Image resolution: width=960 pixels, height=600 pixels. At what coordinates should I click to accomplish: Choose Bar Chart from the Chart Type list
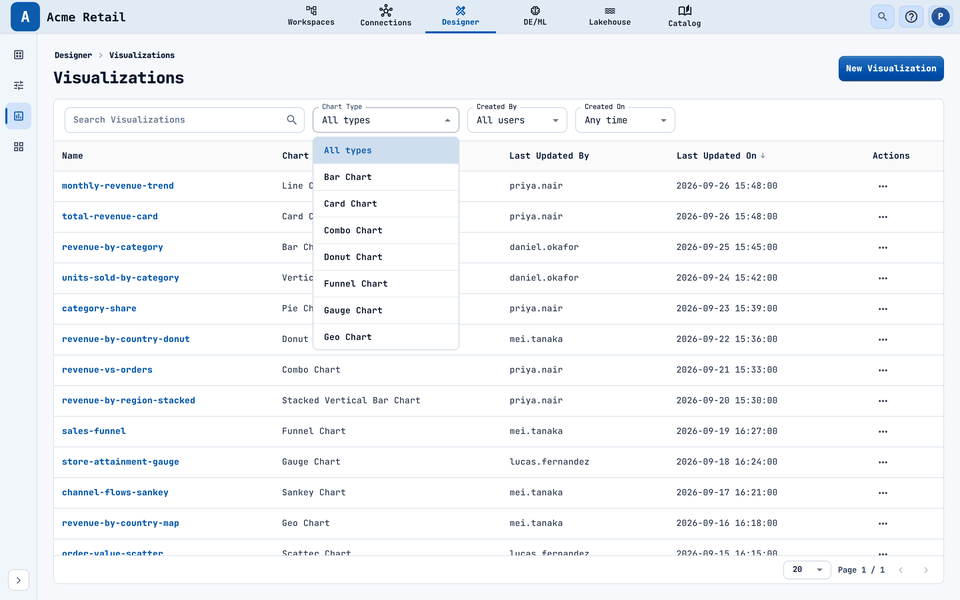click(386, 177)
